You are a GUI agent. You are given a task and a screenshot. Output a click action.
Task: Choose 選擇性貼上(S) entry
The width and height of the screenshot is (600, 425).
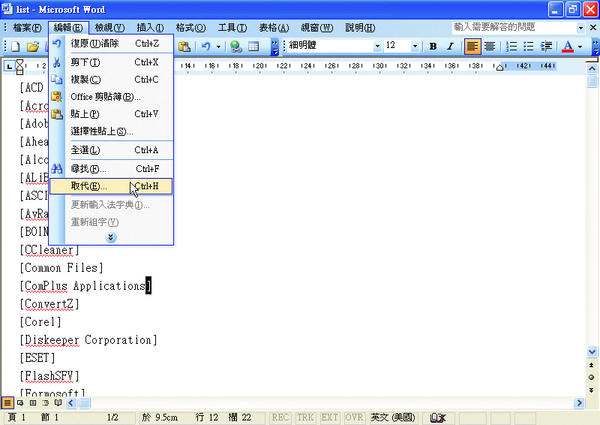111,132
